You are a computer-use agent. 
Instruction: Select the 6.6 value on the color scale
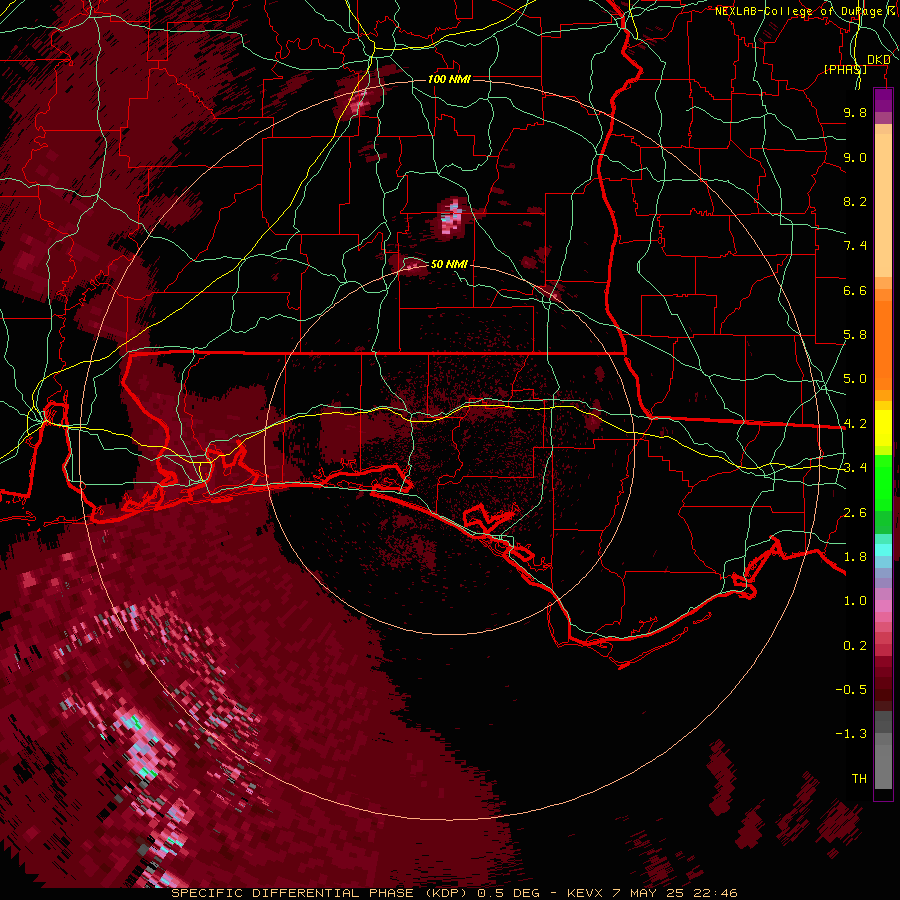tap(855, 290)
